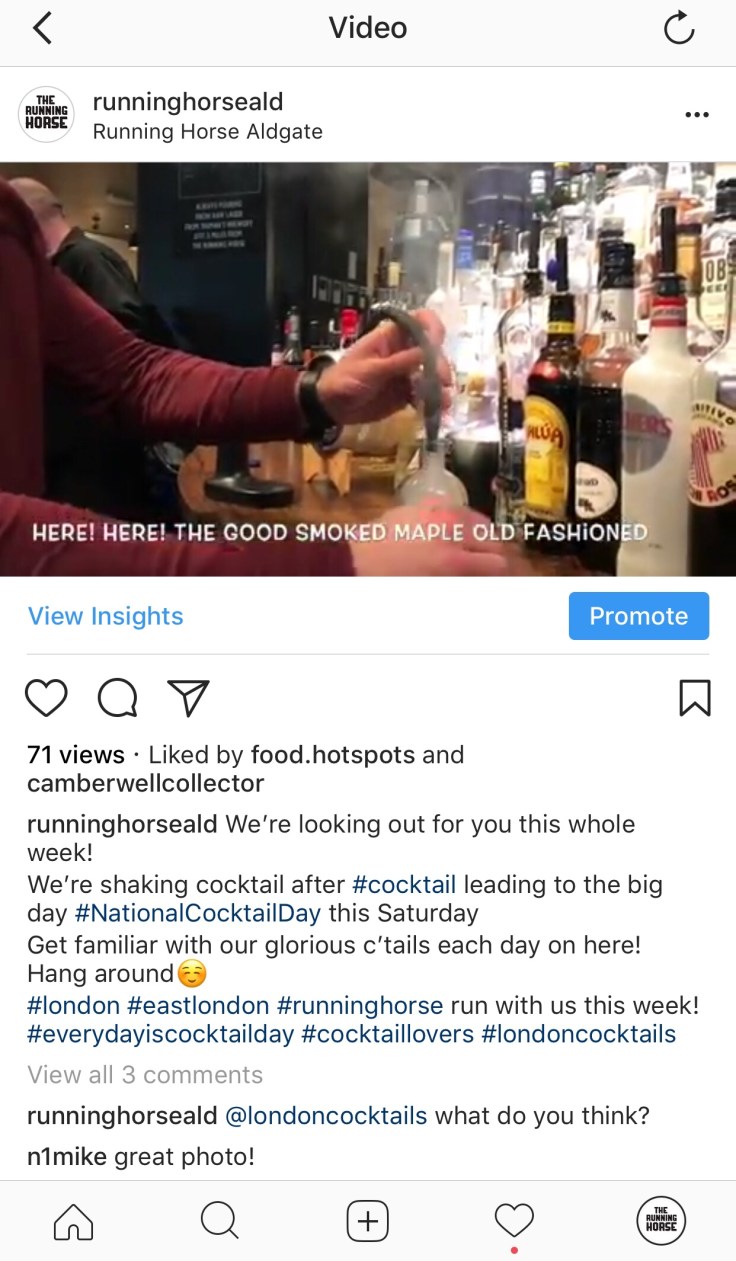Open activity heart tab in bottom bar
Screen dimensions: 736x1261
[514, 1221]
